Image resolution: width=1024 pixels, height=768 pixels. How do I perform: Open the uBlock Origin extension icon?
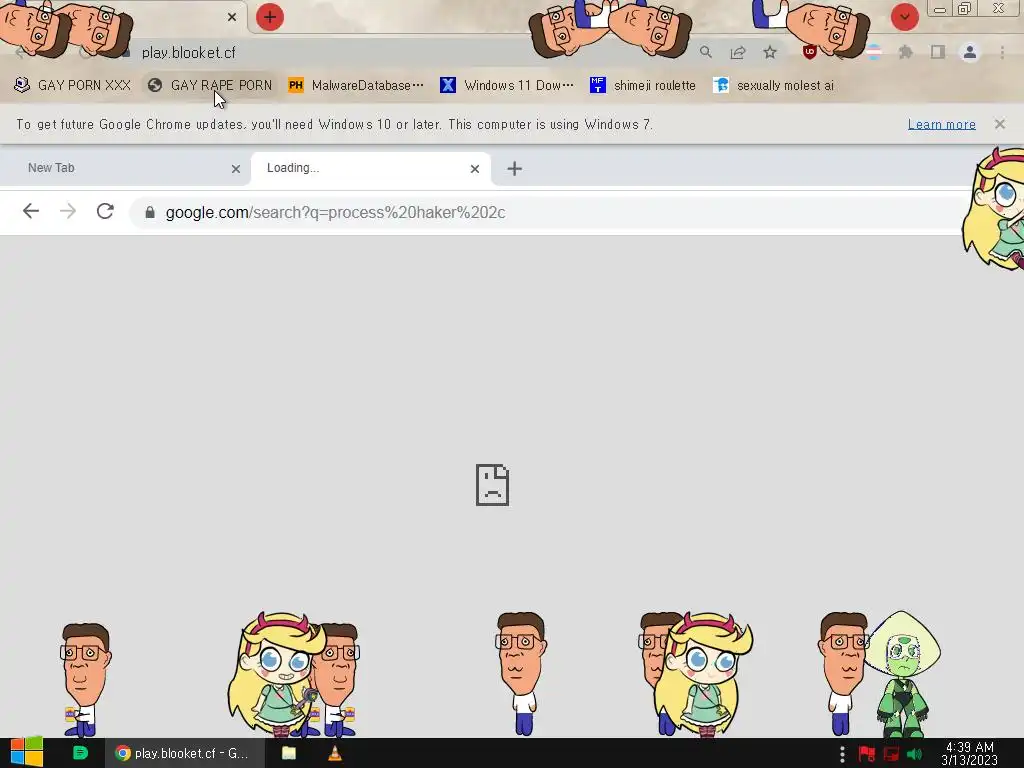point(810,52)
